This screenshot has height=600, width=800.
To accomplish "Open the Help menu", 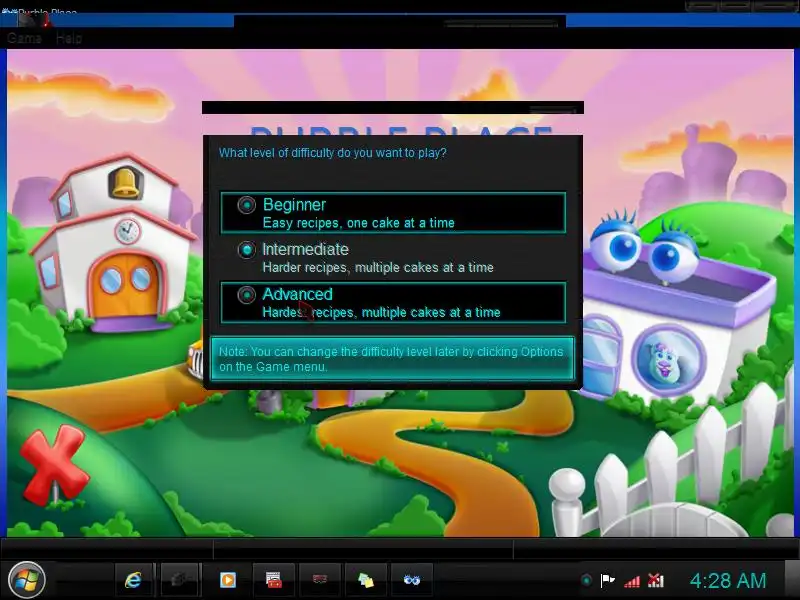I will point(69,38).
